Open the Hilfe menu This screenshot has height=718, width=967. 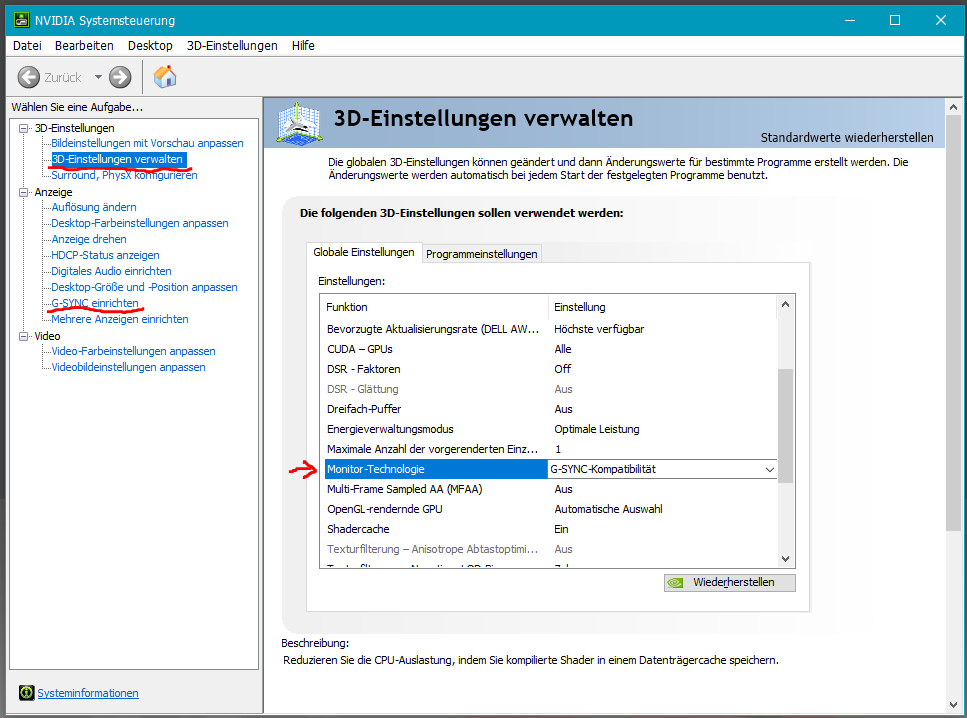tap(303, 46)
